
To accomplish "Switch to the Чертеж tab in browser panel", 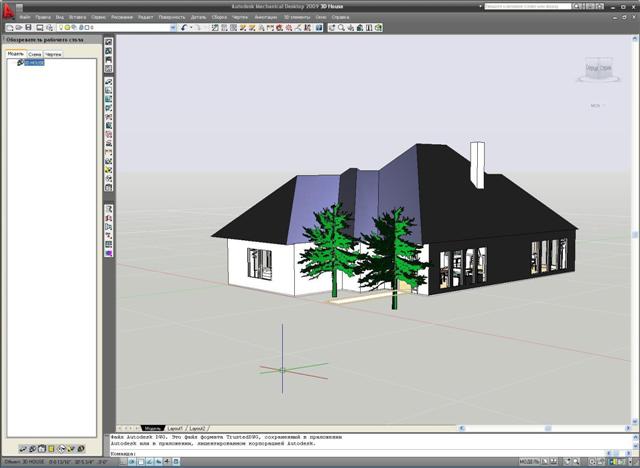I will pos(53,54).
